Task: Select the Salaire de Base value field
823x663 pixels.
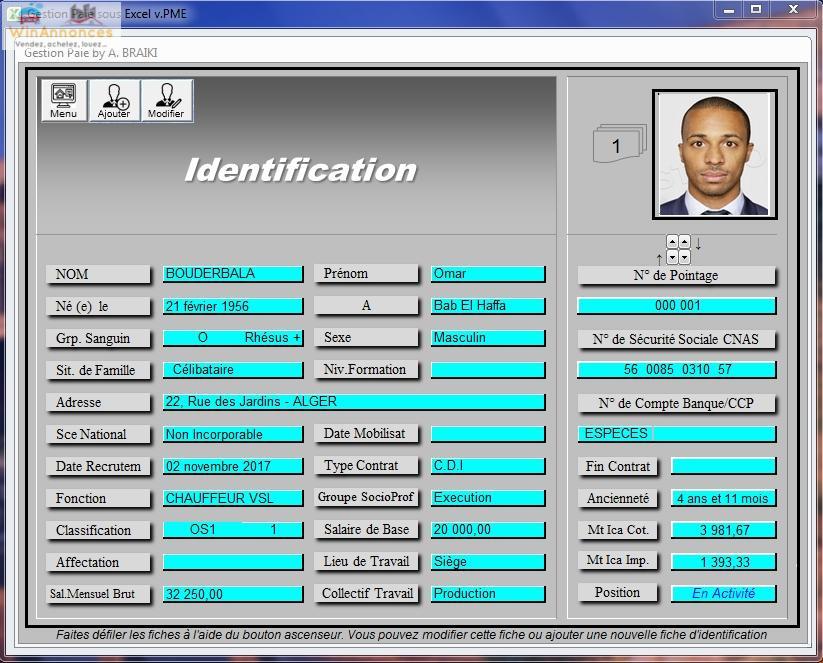Action: pos(488,530)
